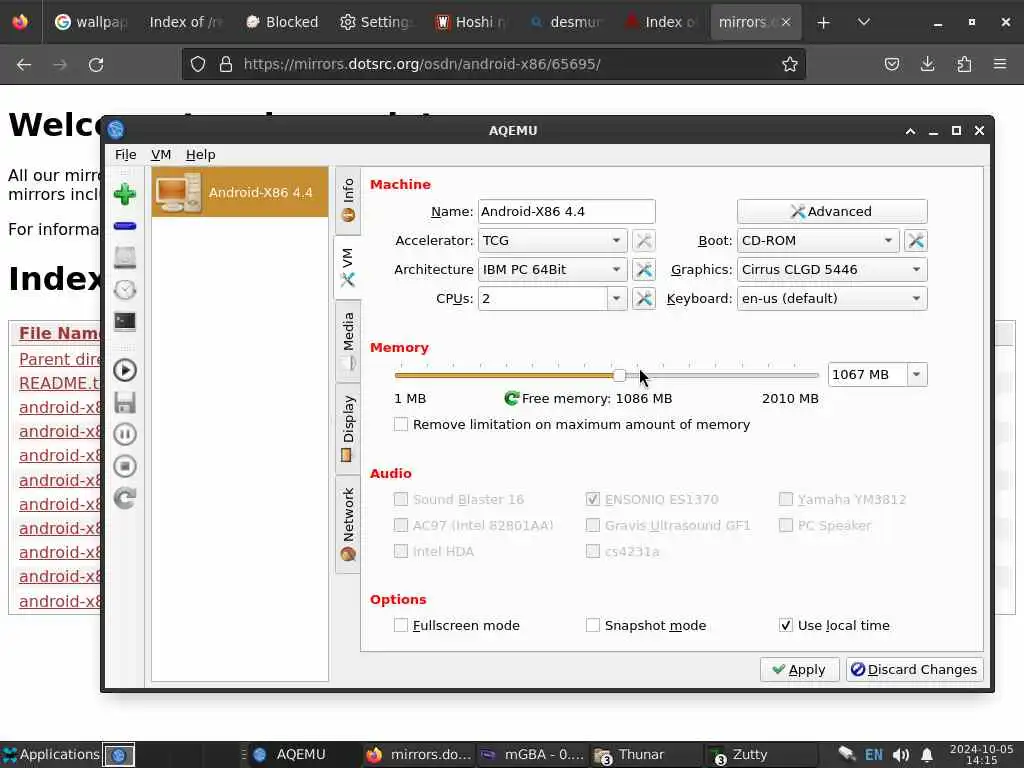Open CPU settings wrench icon
The height and width of the screenshot is (768, 1024).
(x=644, y=298)
